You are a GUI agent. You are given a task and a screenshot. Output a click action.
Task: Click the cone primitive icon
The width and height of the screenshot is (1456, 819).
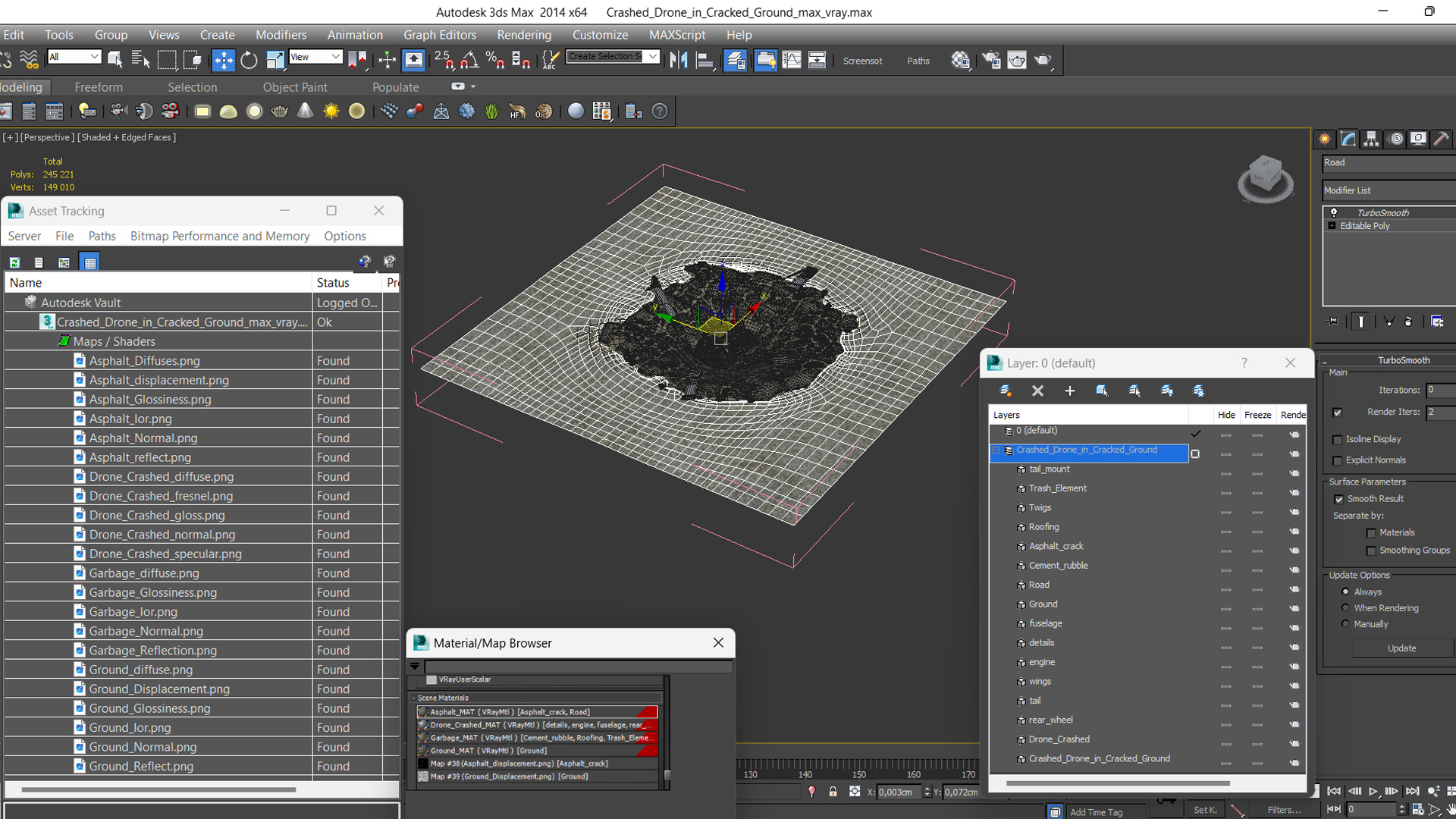(x=306, y=111)
